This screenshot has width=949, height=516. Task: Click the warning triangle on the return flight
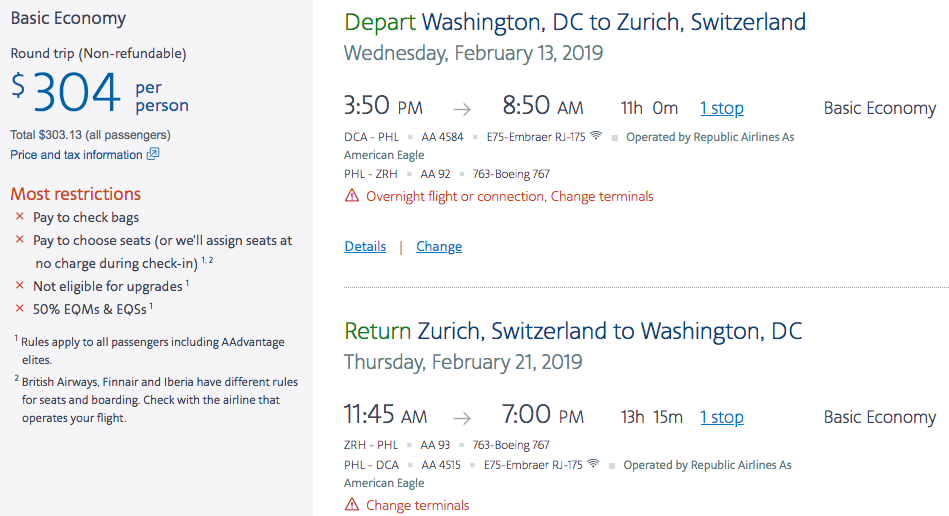point(351,505)
